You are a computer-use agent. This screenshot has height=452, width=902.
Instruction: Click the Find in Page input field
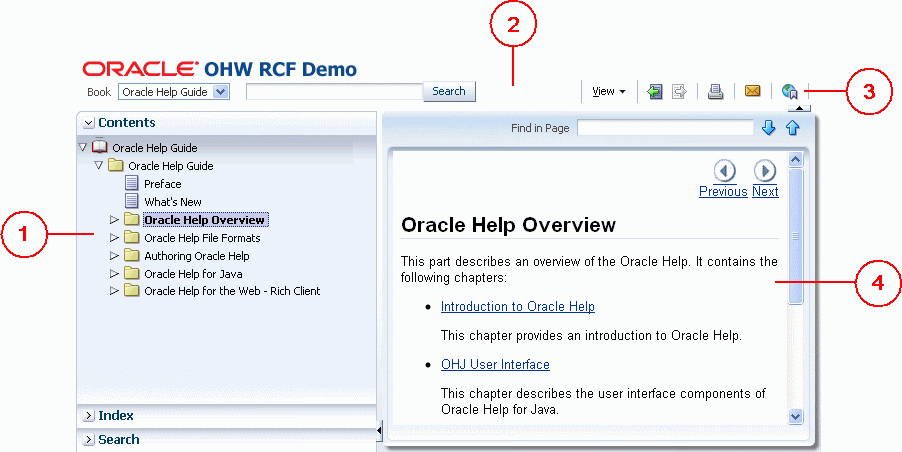[665, 128]
